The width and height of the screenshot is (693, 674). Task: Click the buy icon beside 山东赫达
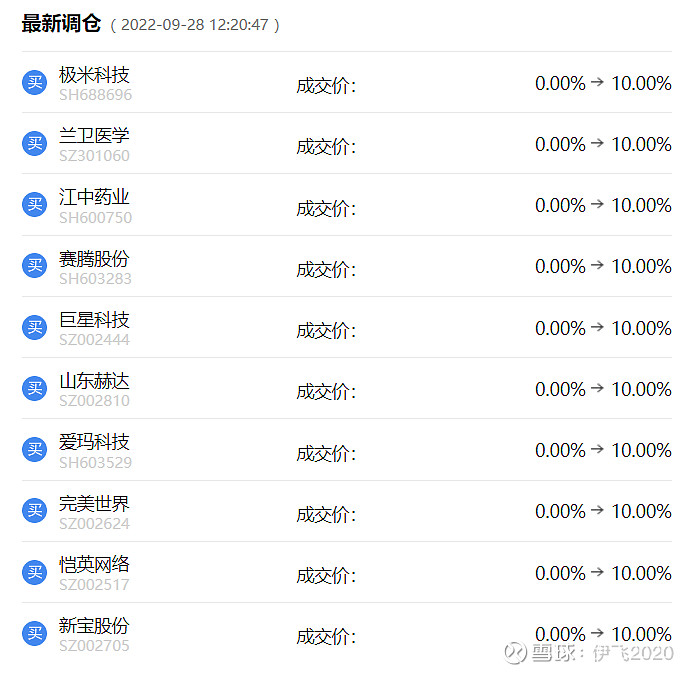click(35, 389)
